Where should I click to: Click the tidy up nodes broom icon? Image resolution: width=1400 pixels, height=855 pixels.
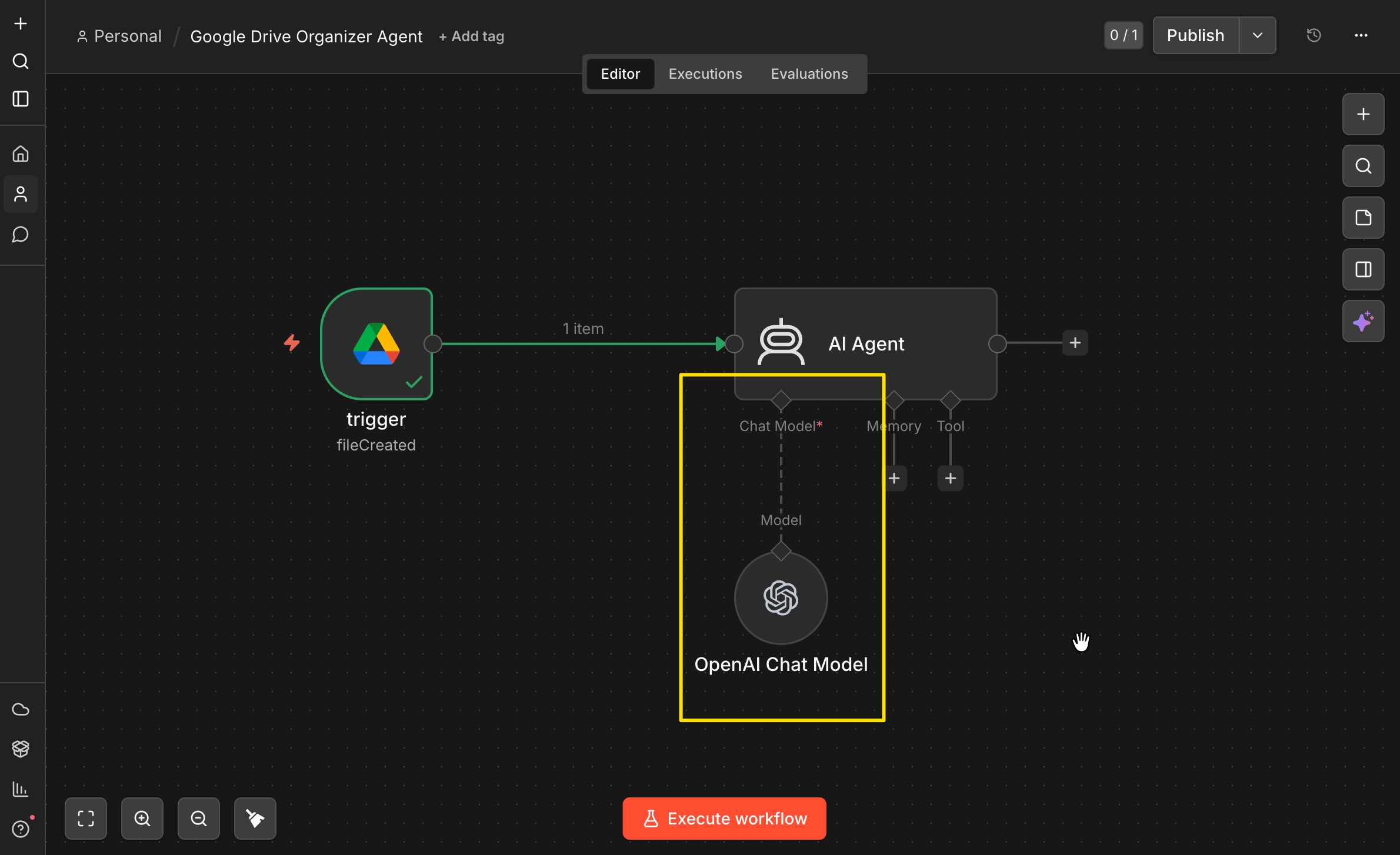pyautogui.click(x=255, y=819)
